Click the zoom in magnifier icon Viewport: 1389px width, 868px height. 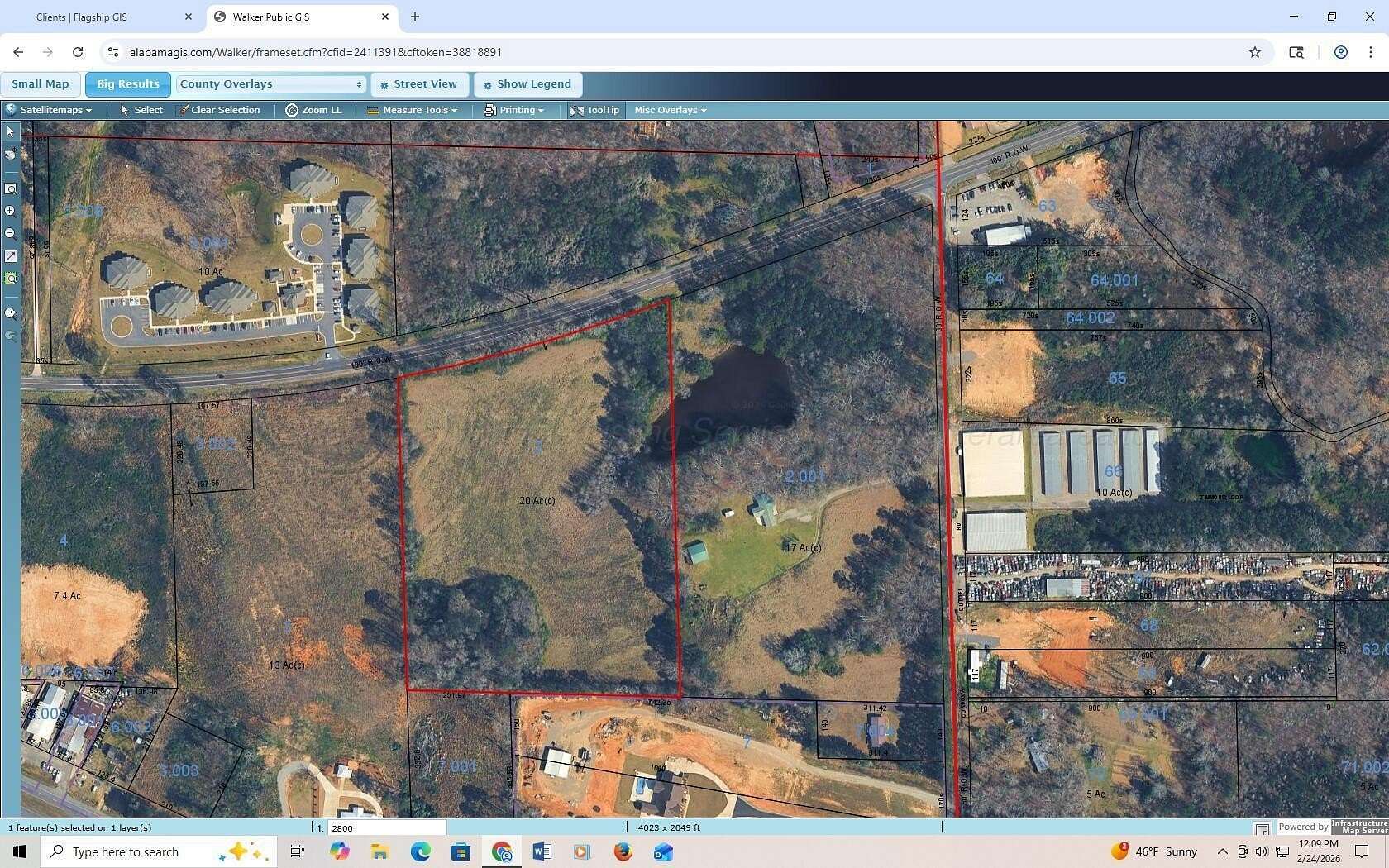(x=11, y=210)
